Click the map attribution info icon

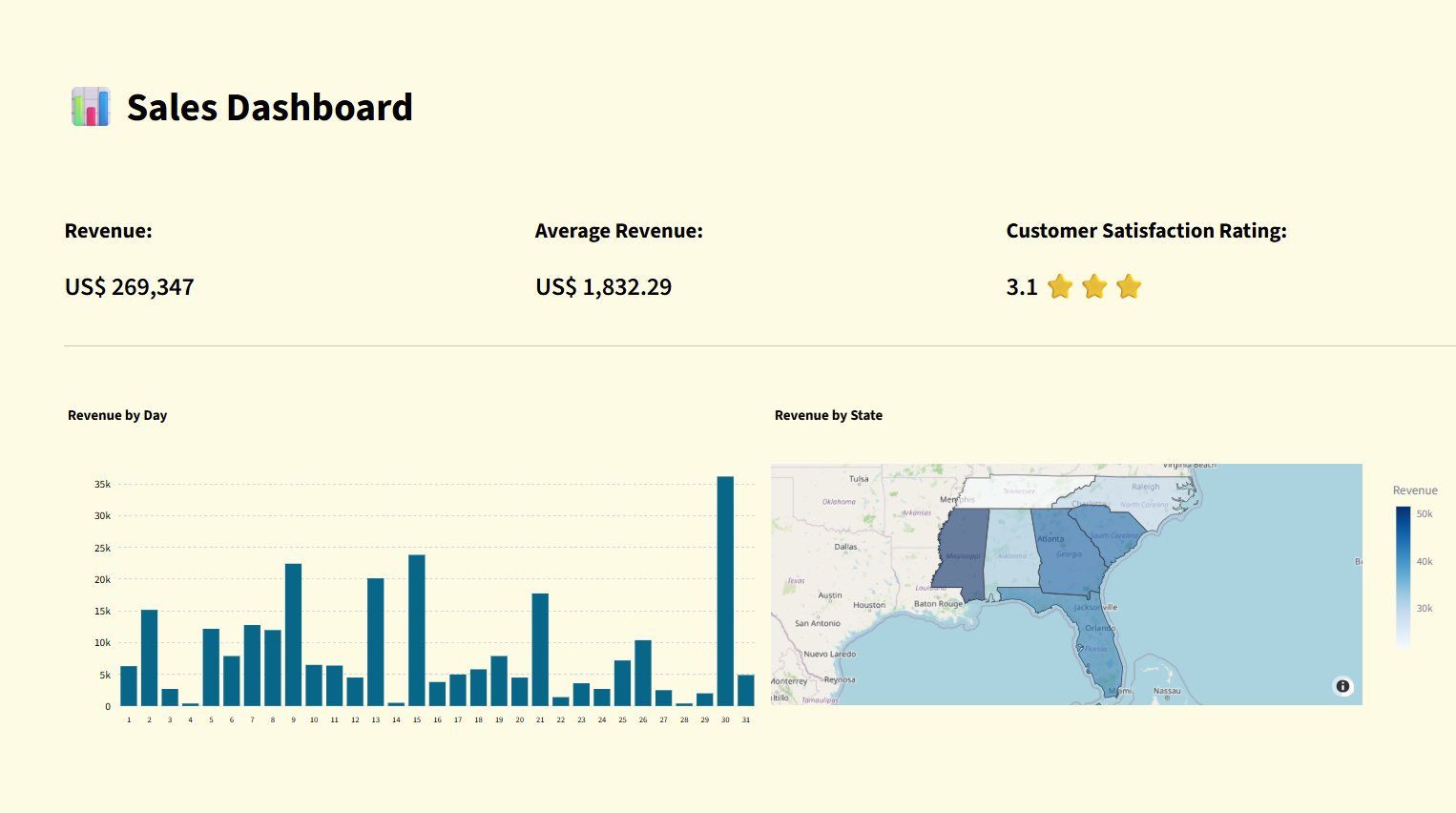(x=1342, y=686)
